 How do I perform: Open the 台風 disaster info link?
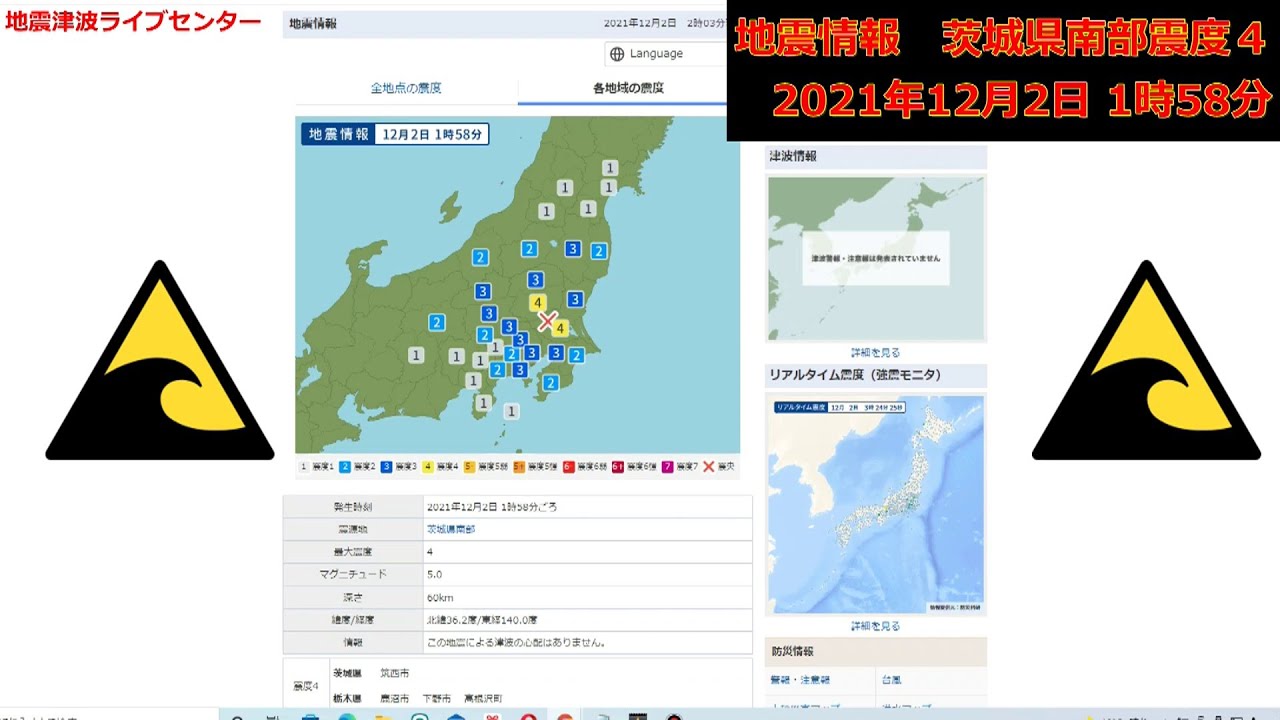[892, 680]
